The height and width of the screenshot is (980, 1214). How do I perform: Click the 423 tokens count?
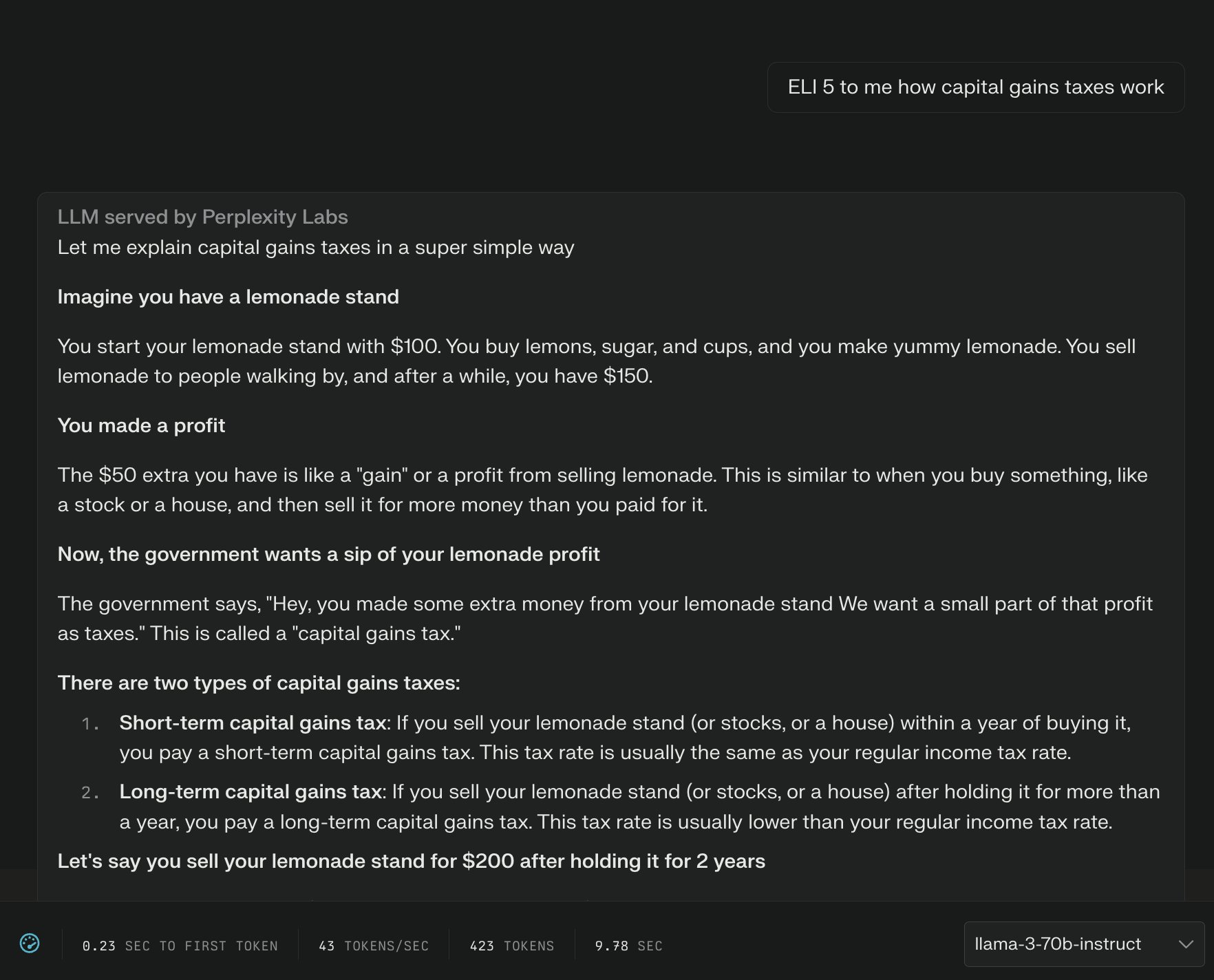coord(512,946)
